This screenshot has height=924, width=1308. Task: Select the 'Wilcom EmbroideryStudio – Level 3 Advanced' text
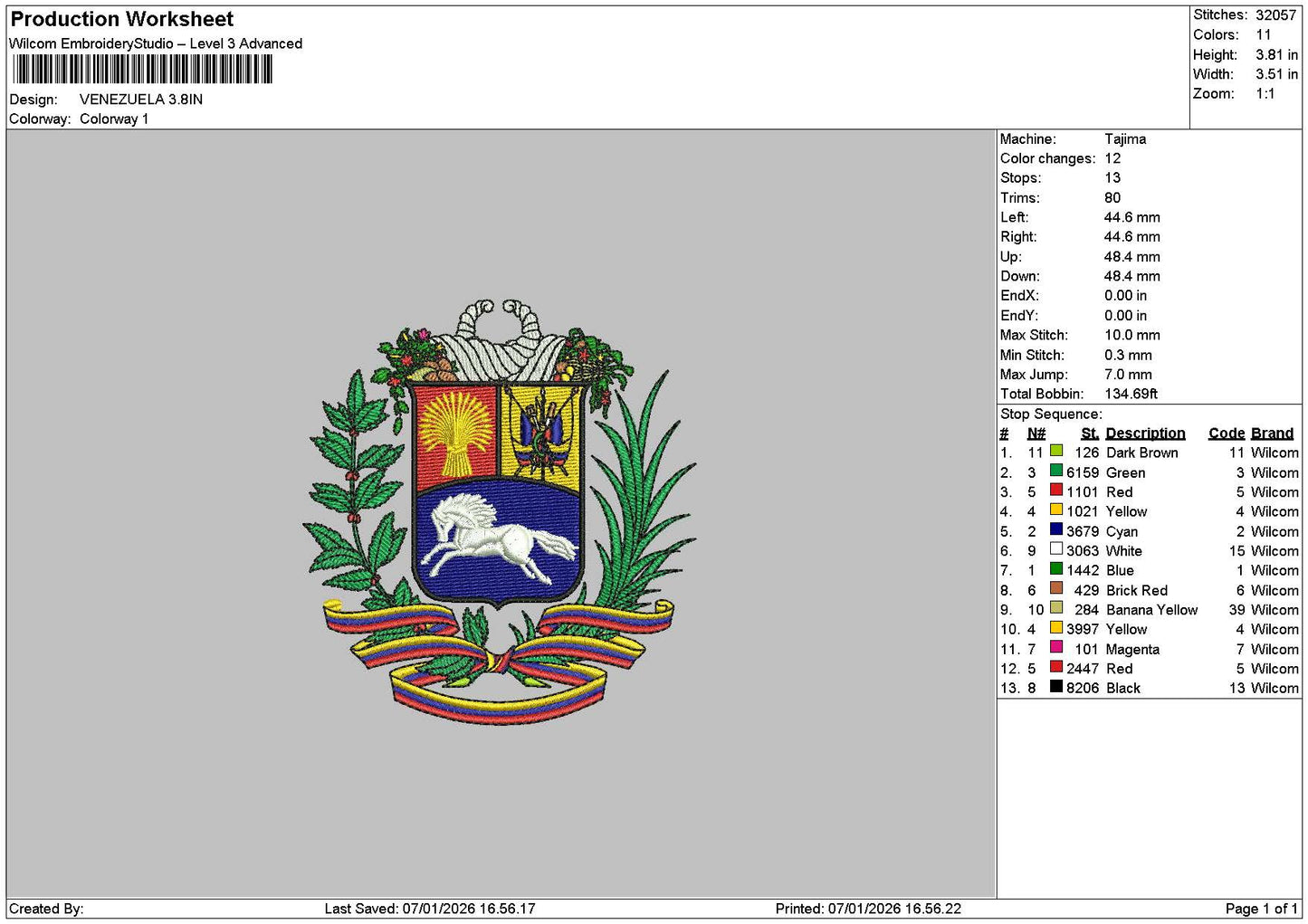coord(156,43)
